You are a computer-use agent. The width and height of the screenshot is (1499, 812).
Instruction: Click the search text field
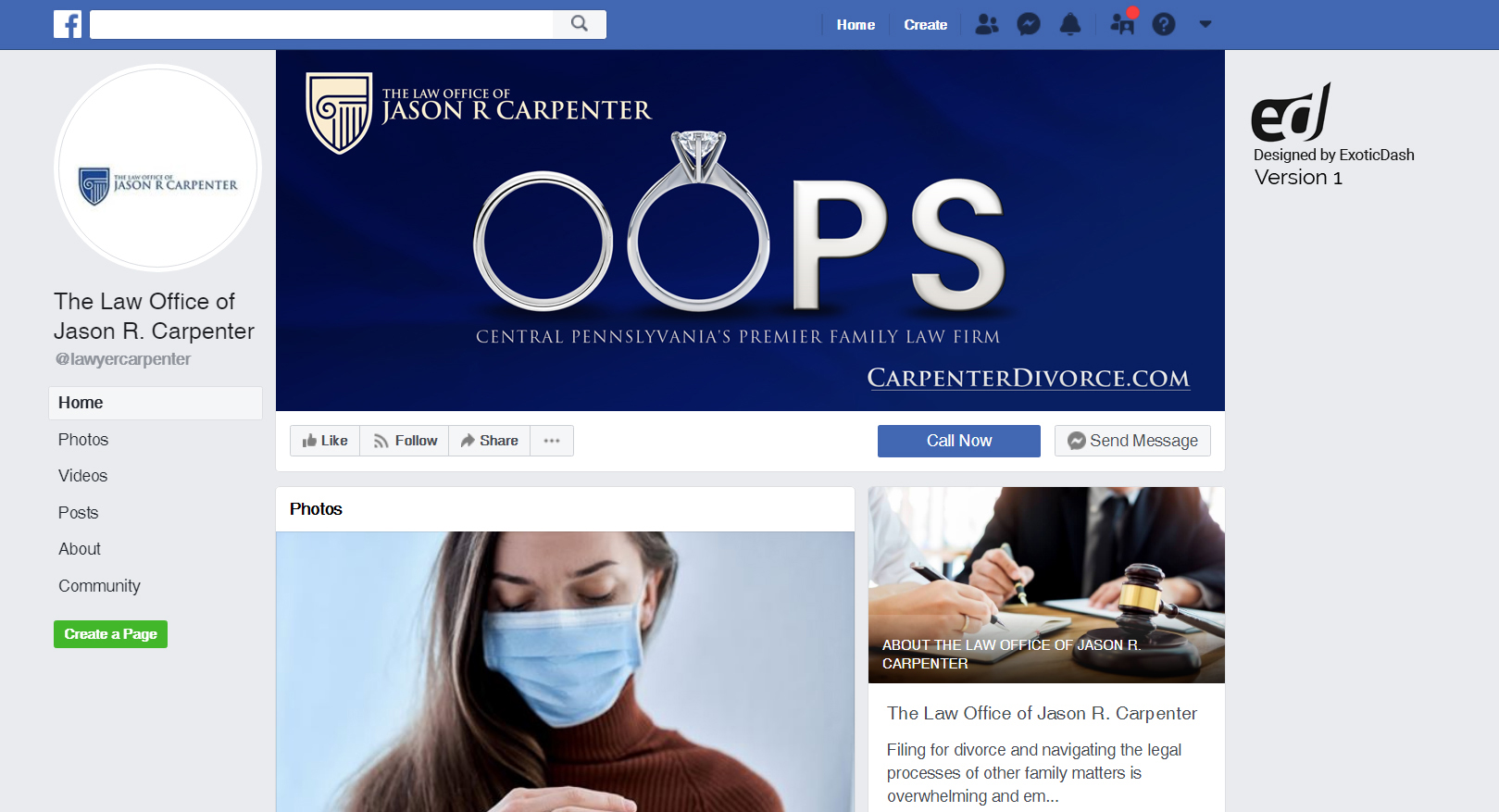tap(321, 24)
